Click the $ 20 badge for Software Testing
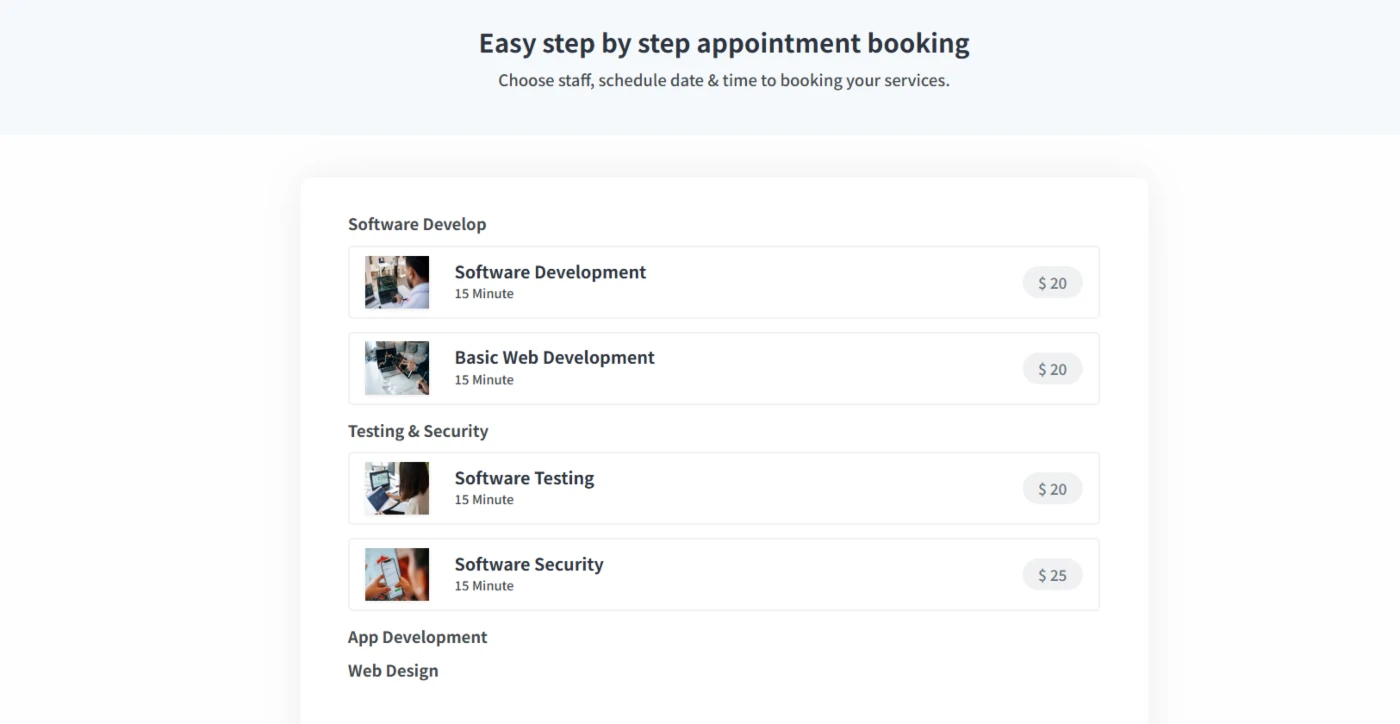Screen dimensions: 1400x724 [x=1052, y=489]
